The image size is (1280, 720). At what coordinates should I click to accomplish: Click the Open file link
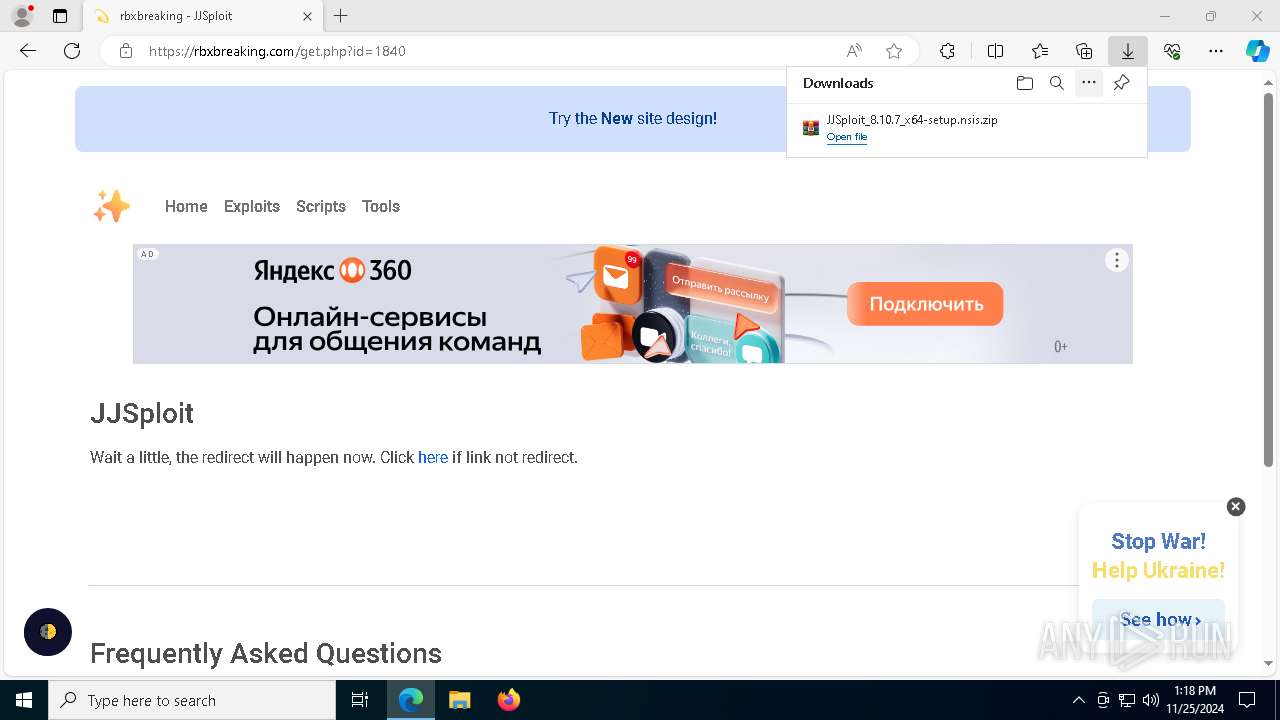847,137
